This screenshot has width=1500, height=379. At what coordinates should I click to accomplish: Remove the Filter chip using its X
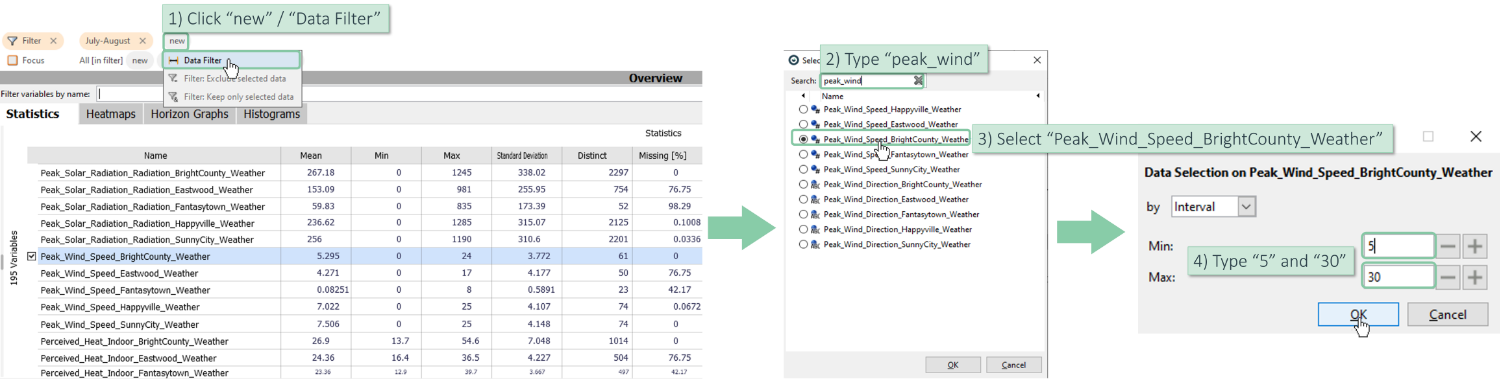coord(52,41)
